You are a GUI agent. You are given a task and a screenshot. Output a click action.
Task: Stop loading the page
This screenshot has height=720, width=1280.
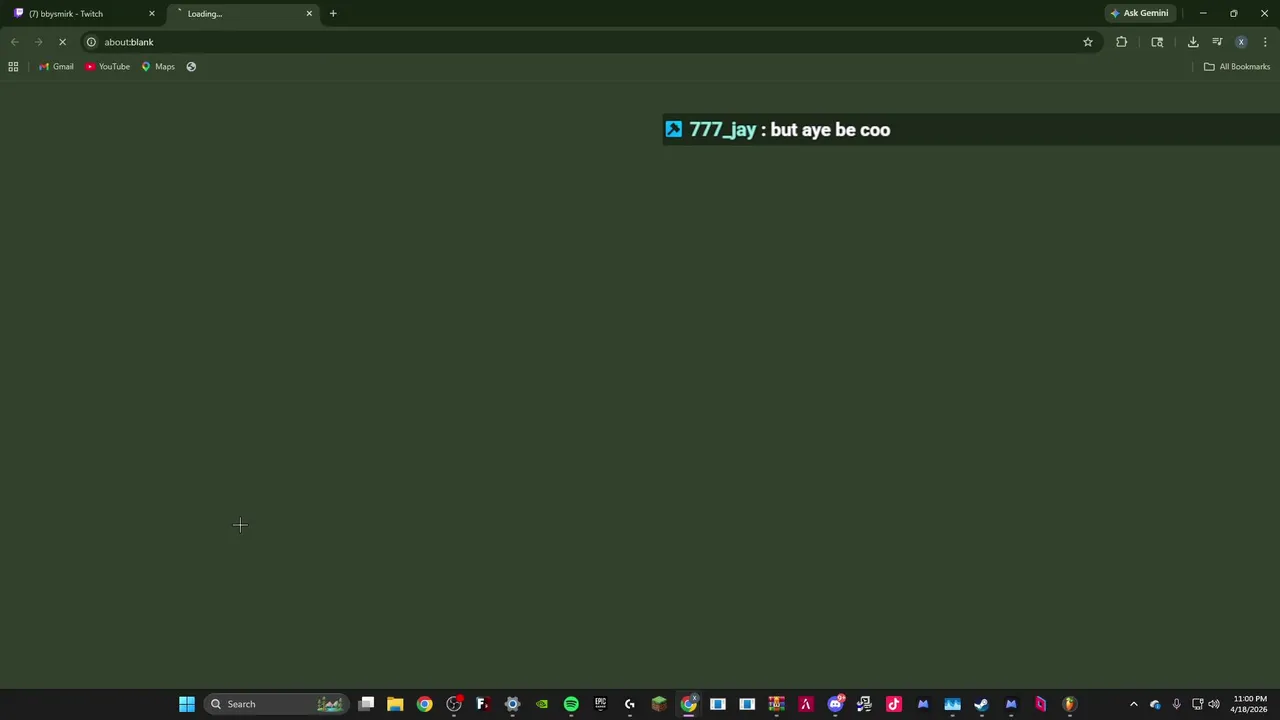pos(62,42)
